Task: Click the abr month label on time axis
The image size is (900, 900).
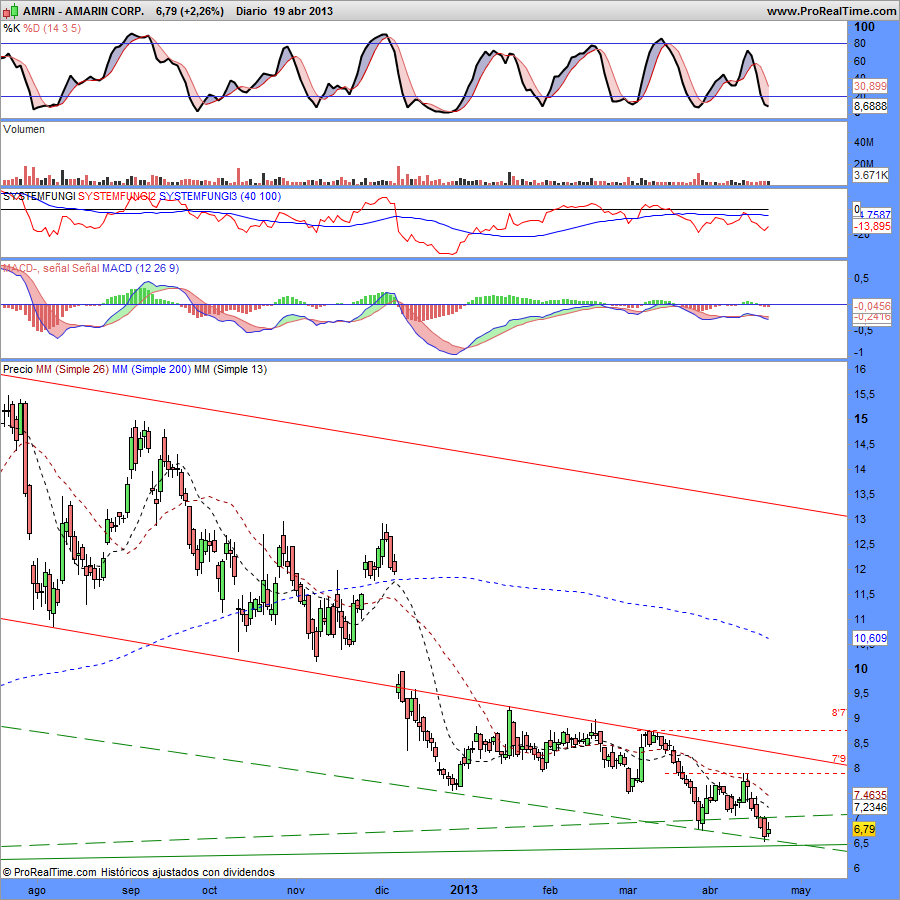Action: [710, 891]
